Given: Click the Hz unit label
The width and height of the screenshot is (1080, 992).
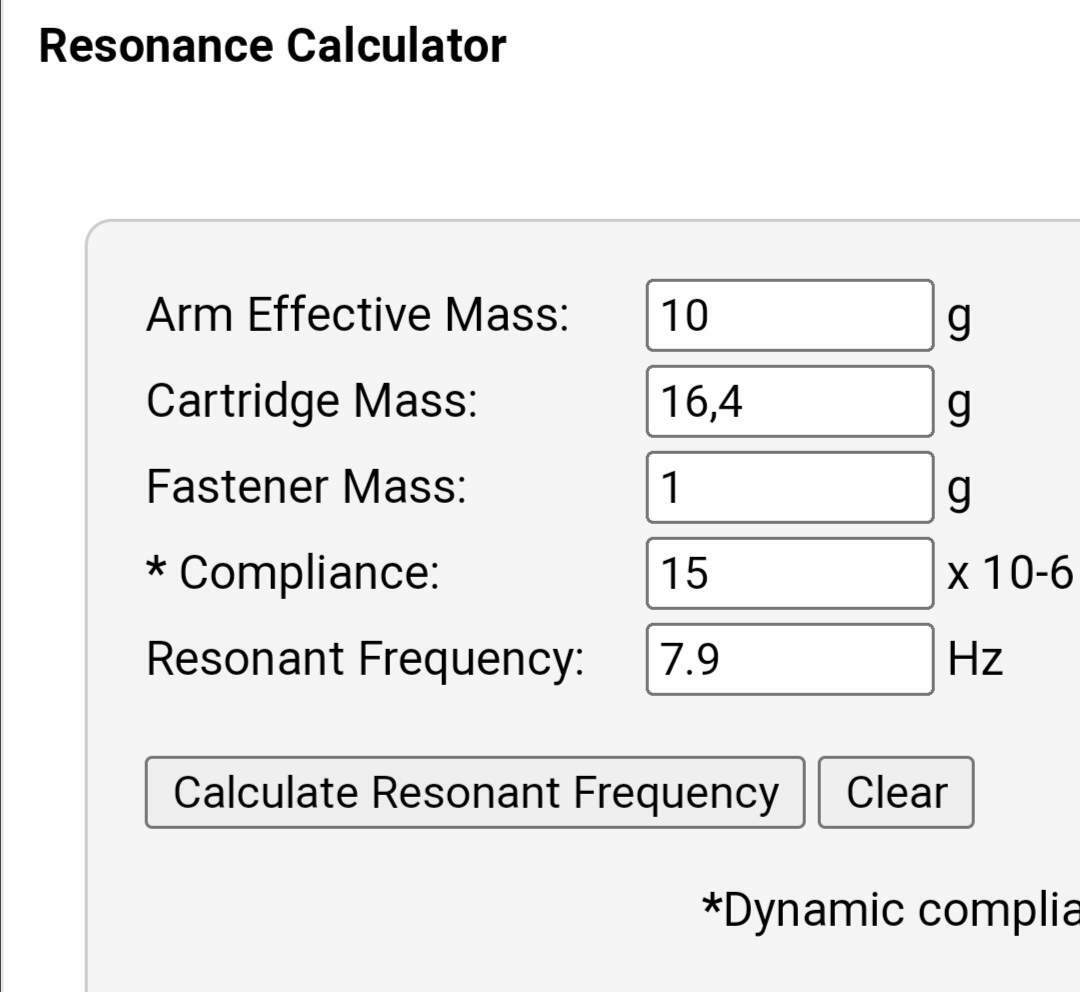Looking at the screenshot, I should 975,659.
